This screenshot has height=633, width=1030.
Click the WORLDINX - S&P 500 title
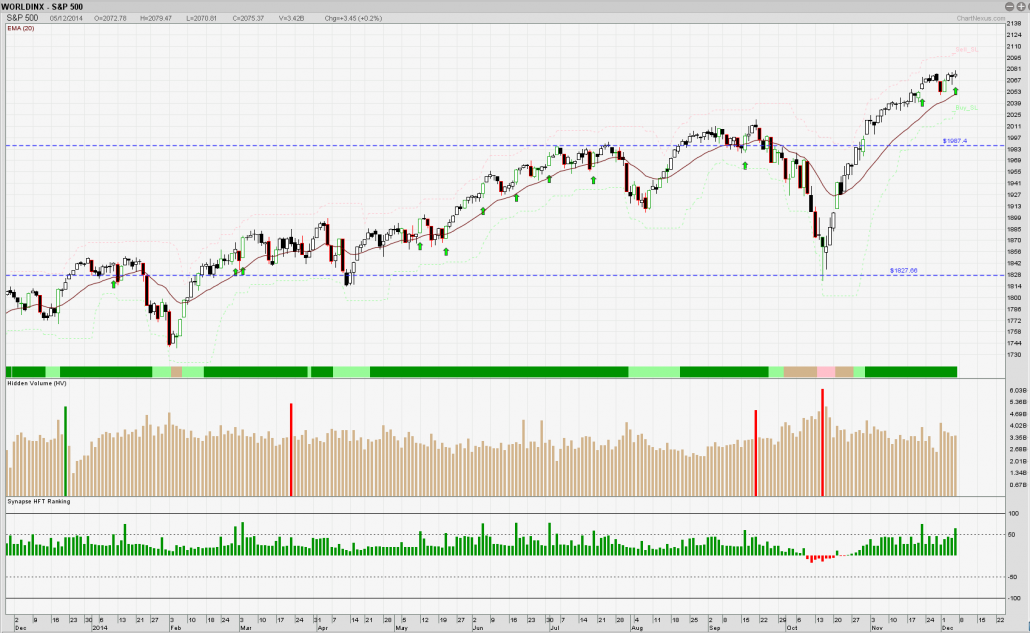coord(47,7)
